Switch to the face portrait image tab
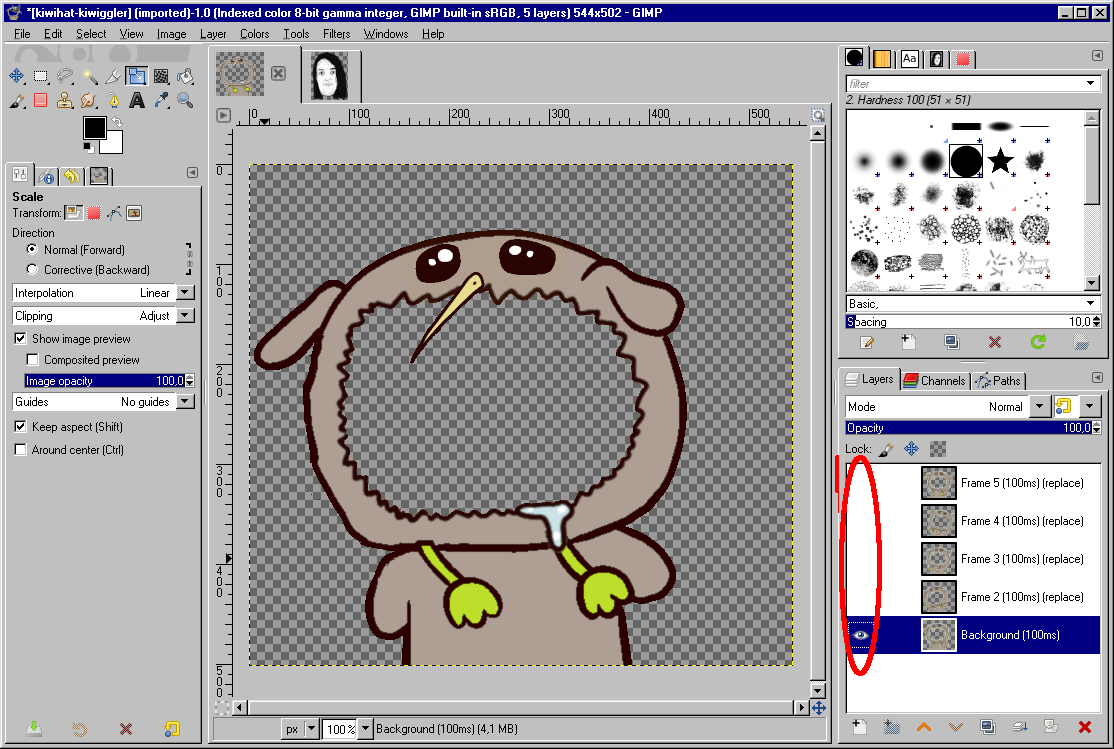Viewport: 1114px width, 749px height. (x=330, y=75)
